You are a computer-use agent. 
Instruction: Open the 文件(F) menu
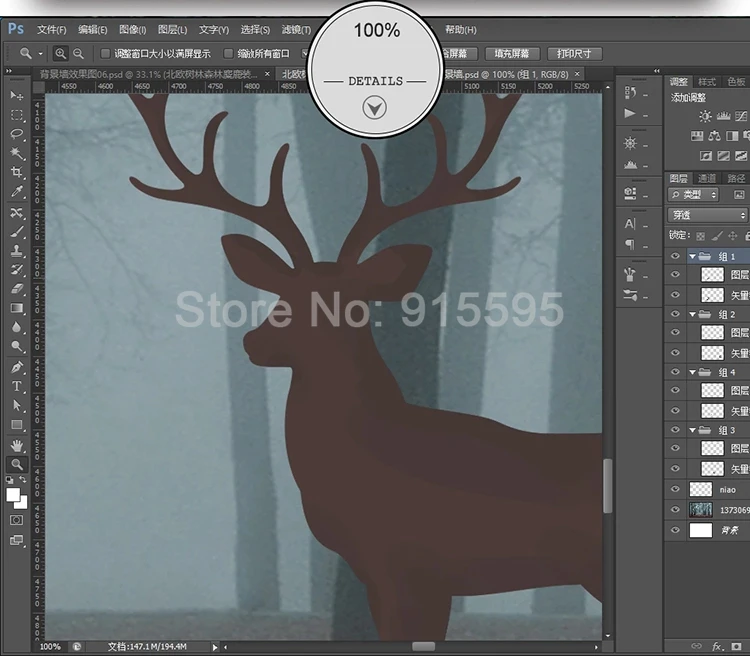click(x=52, y=30)
